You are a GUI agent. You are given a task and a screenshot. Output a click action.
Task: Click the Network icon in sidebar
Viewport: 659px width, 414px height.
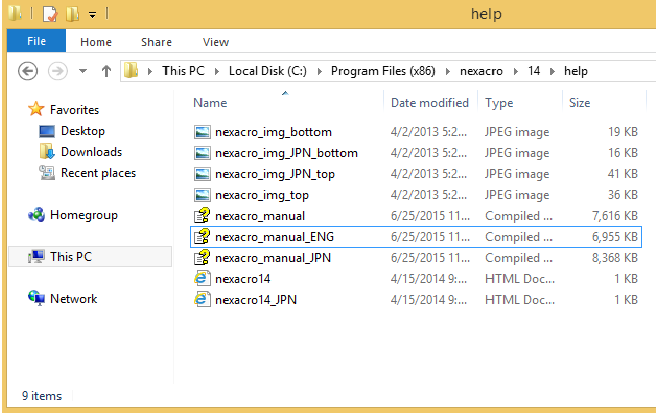point(36,298)
